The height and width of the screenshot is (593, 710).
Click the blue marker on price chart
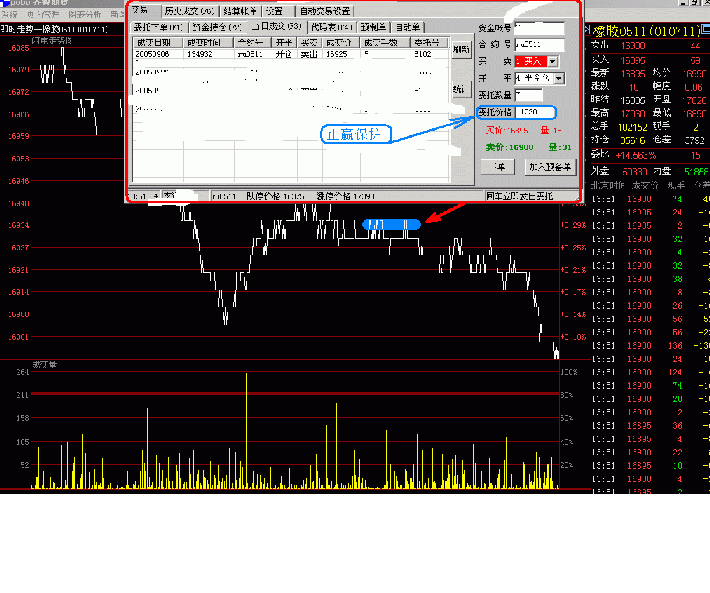click(390, 225)
